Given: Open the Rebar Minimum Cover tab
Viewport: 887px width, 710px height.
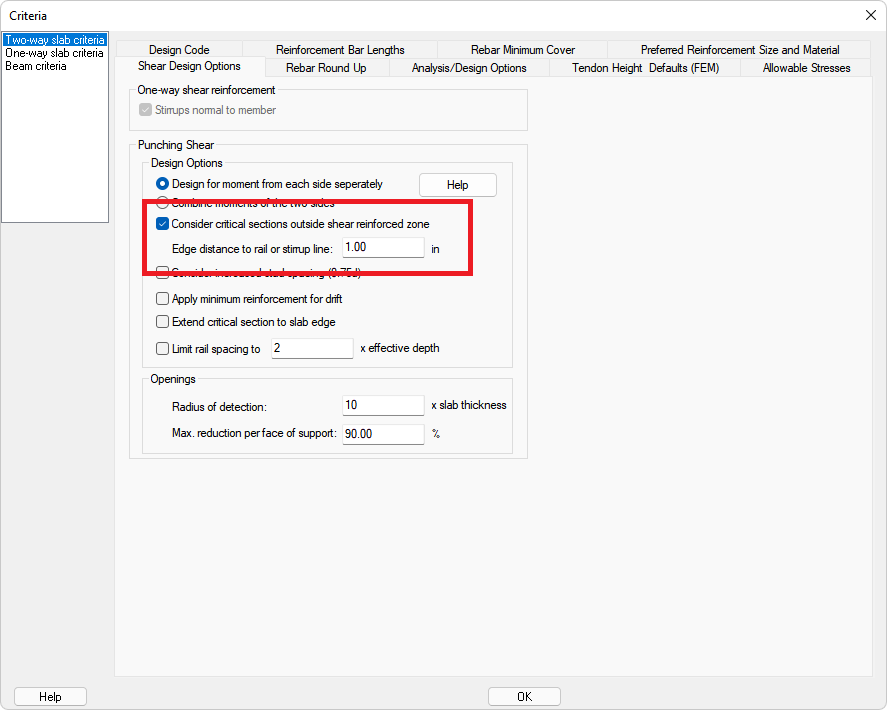Looking at the screenshot, I should tap(522, 50).
